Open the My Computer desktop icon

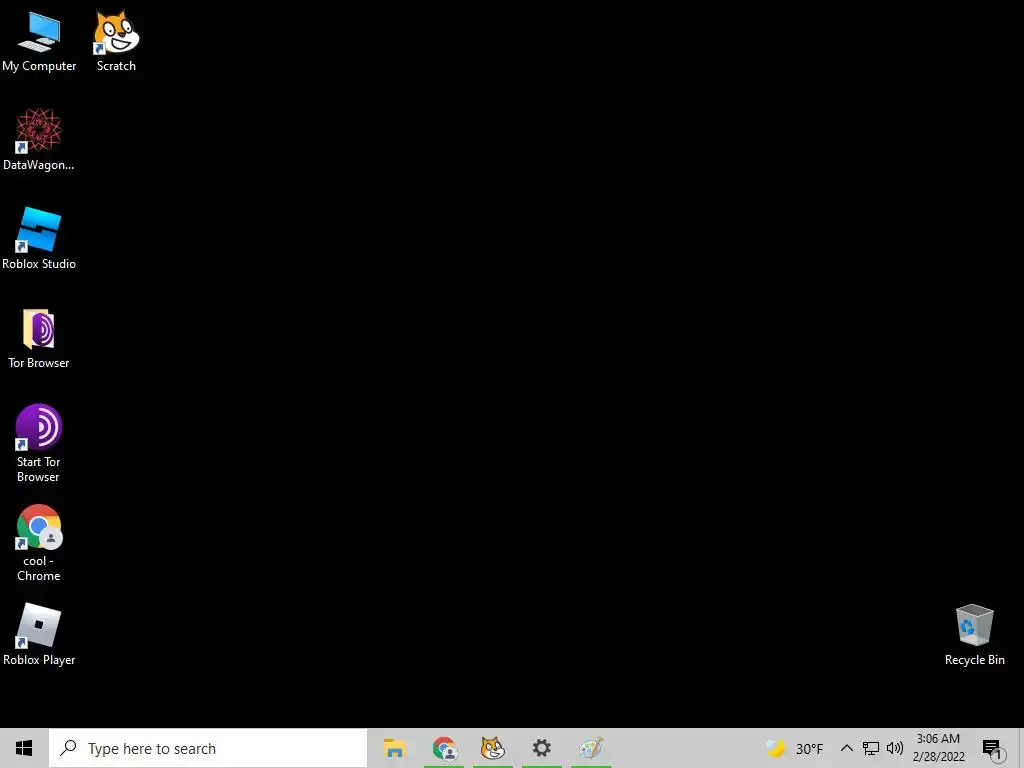coord(39,42)
